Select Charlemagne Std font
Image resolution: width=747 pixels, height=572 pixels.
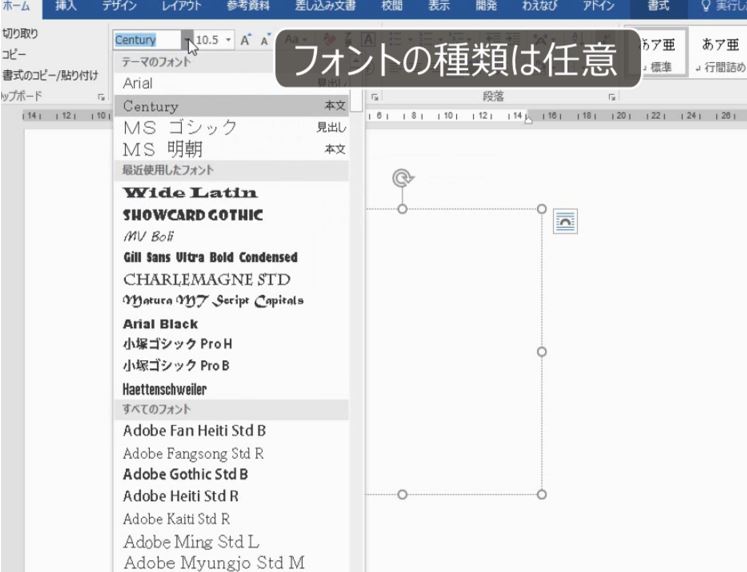232,280
